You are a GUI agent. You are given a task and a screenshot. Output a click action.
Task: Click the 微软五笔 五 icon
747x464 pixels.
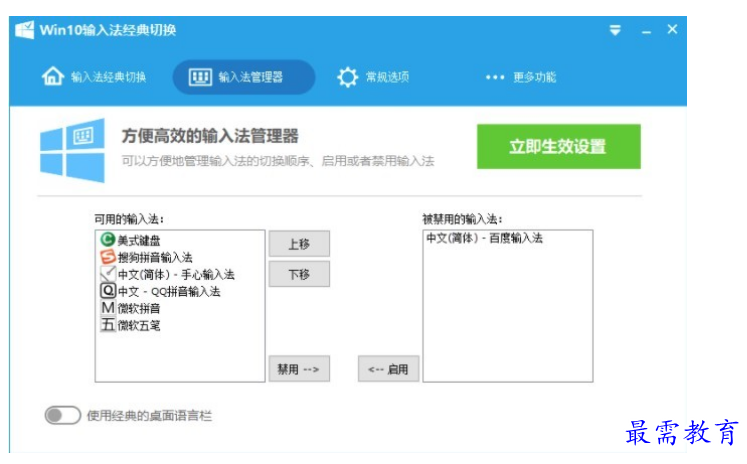coord(108,324)
